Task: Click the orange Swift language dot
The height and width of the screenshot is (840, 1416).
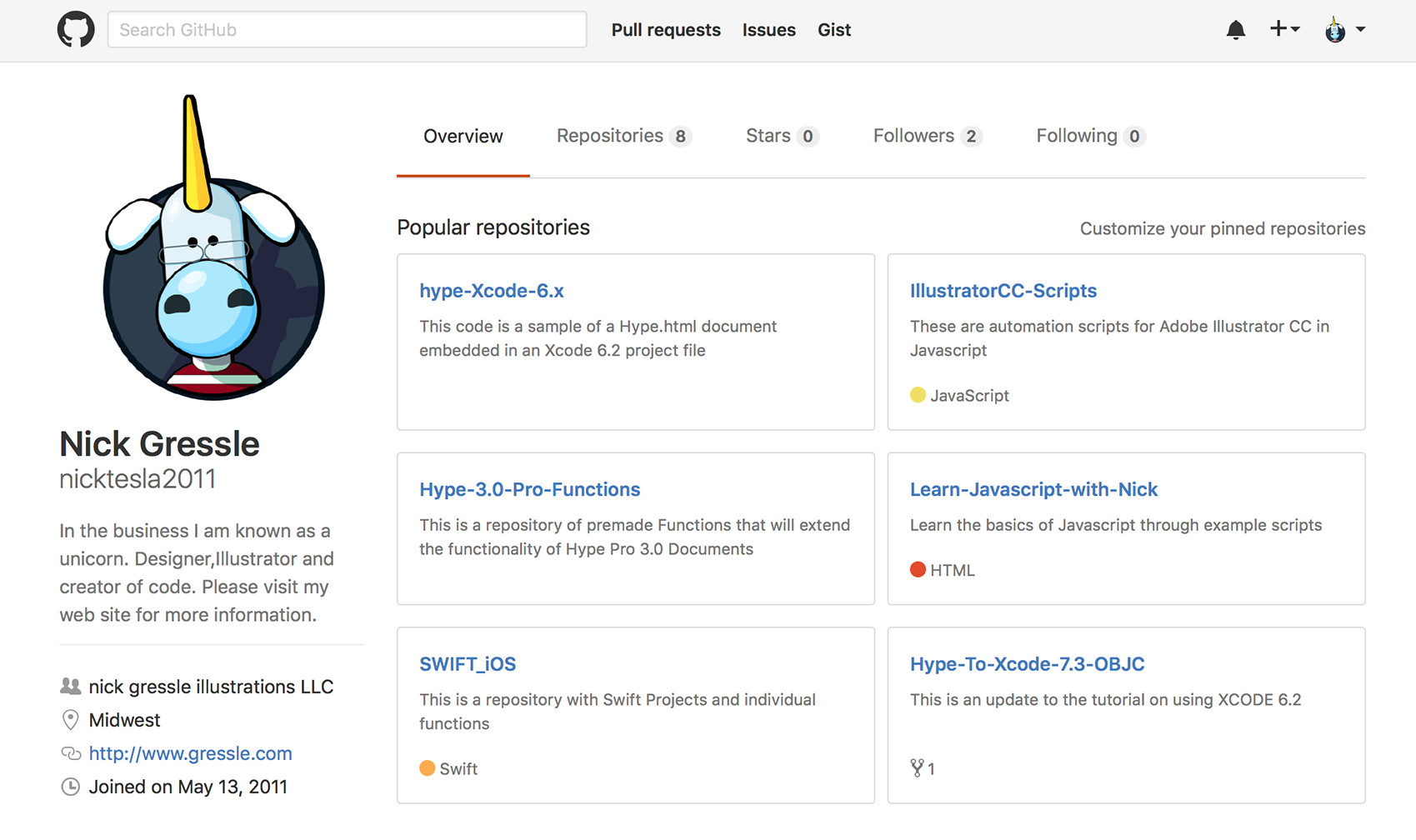Action: coord(427,768)
